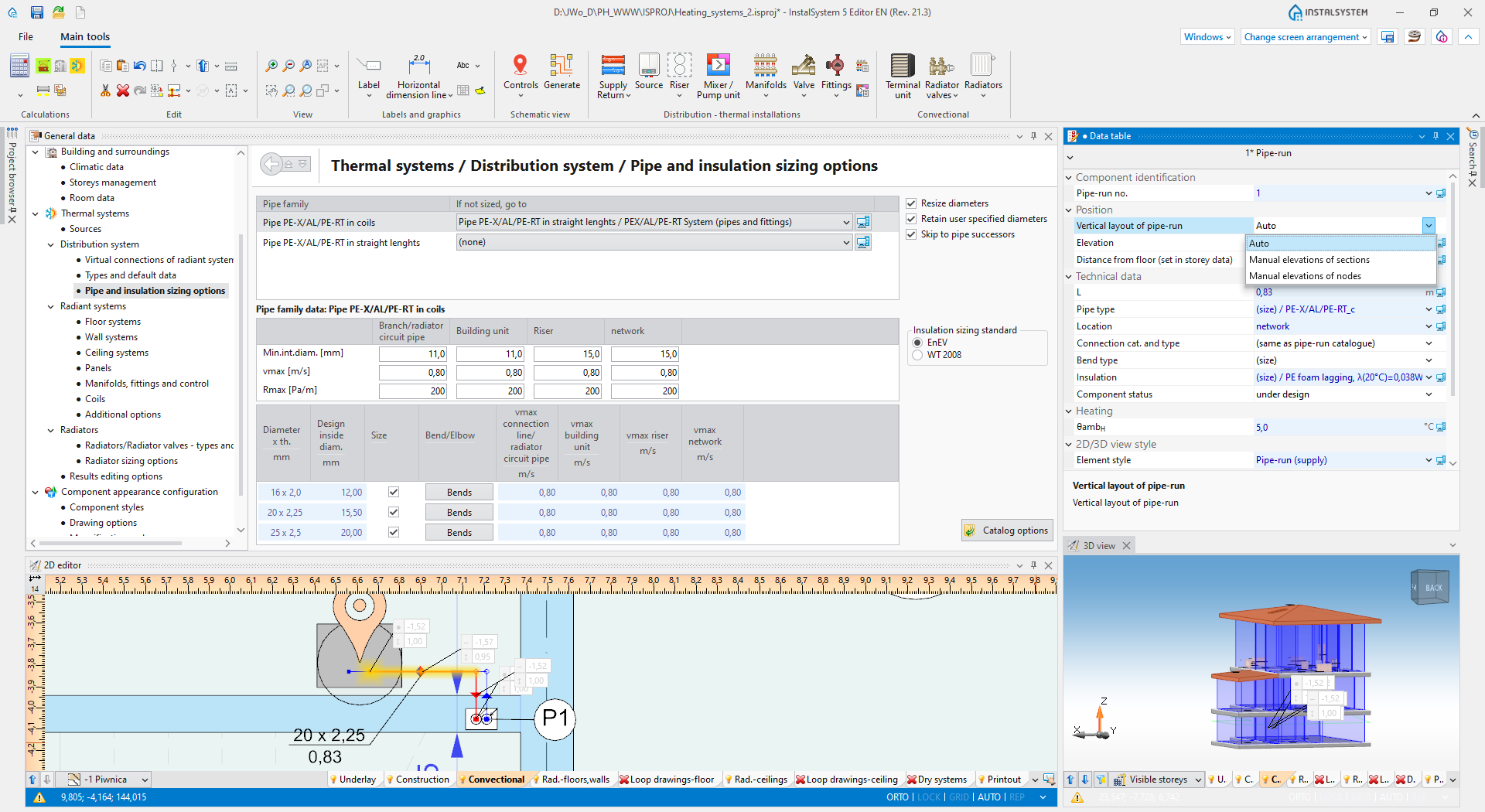The height and width of the screenshot is (812, 1485).
Task: Edit network Rmax value field
Action: (x=645, y=391)
